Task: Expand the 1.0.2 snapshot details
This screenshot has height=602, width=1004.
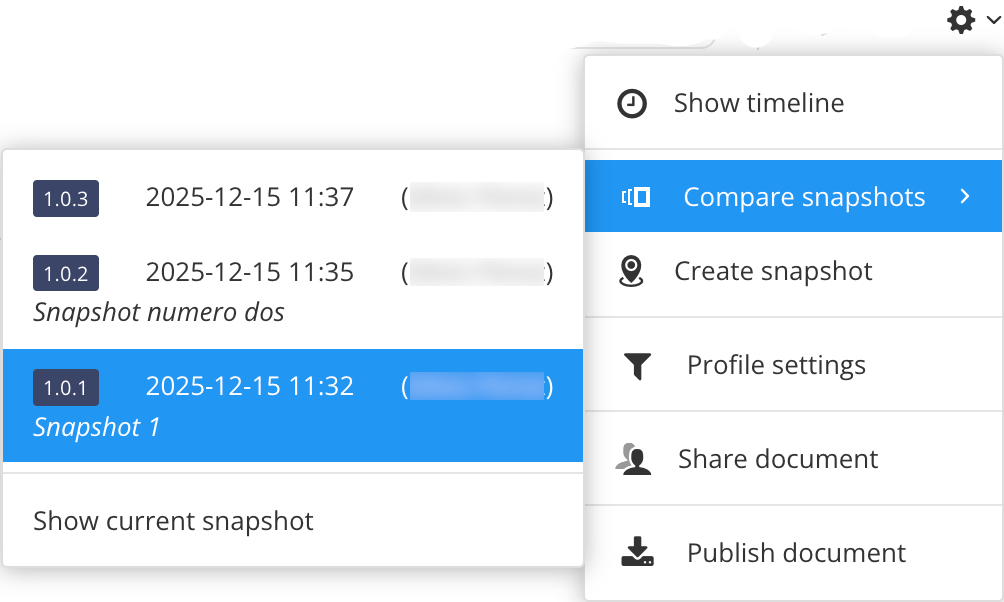Action: 66,272
